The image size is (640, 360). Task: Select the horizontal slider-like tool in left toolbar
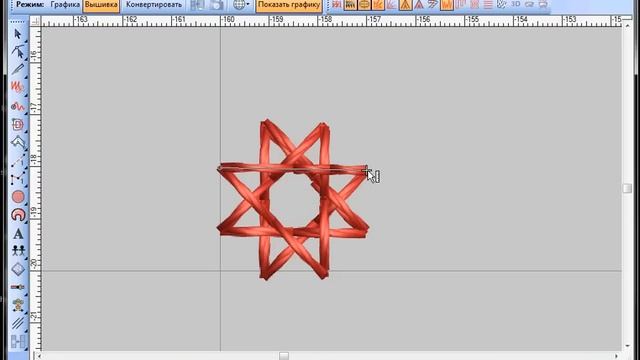tap(18, 287)
